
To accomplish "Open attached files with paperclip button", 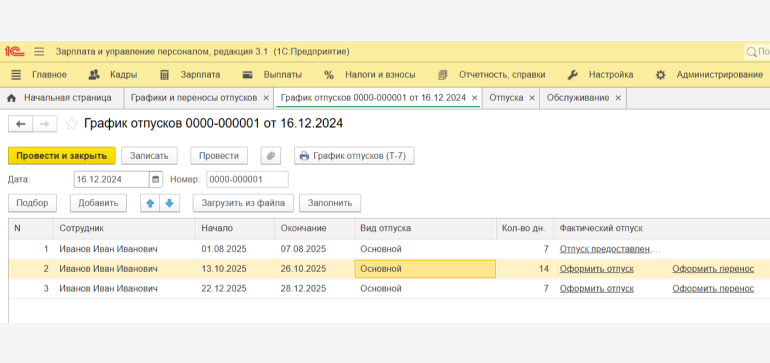I will click(271, 156).
